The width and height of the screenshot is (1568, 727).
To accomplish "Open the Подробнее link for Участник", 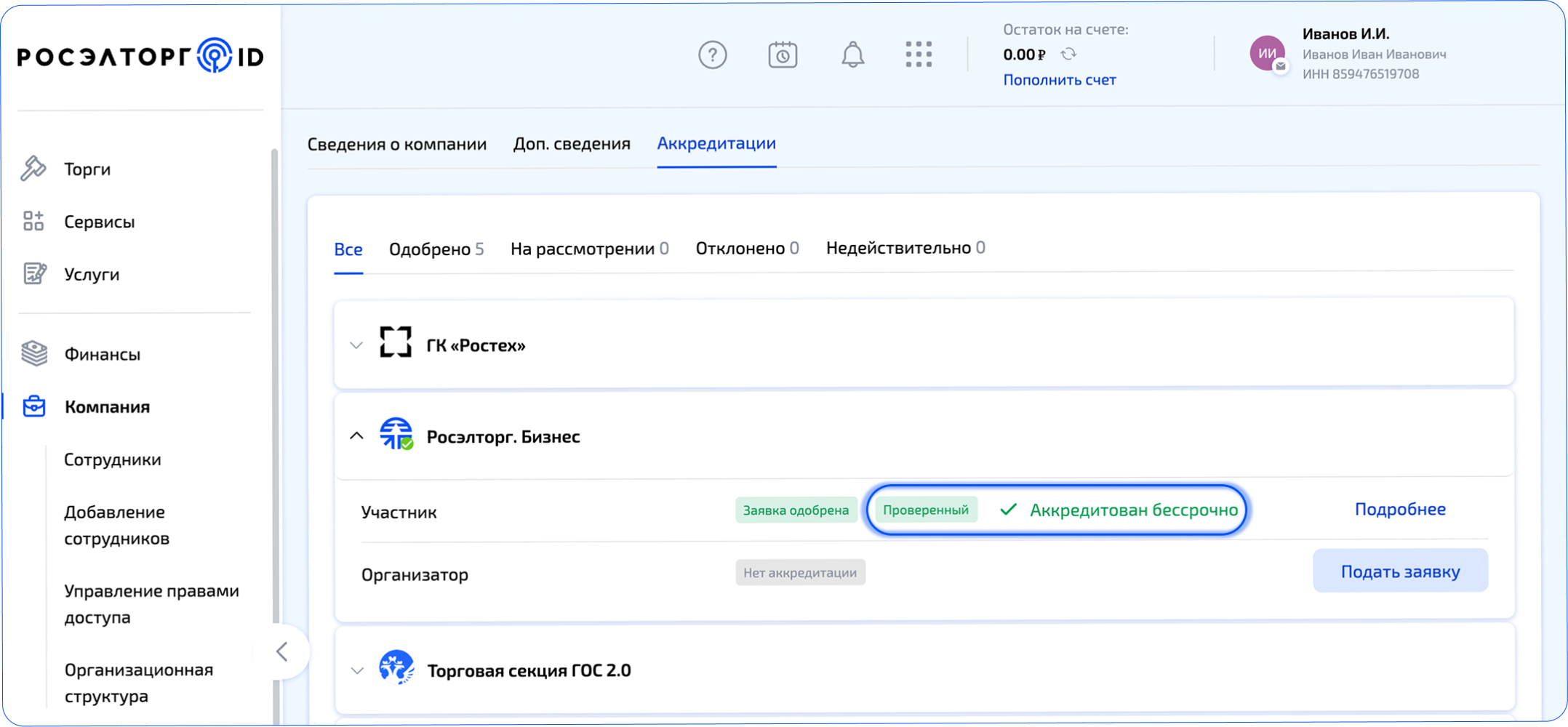I will (1400, 510).
